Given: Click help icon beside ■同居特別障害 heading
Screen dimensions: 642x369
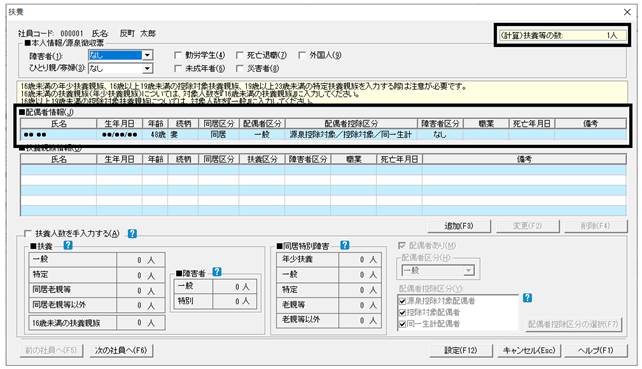Looking at the screenshot, I should point(345,245).
